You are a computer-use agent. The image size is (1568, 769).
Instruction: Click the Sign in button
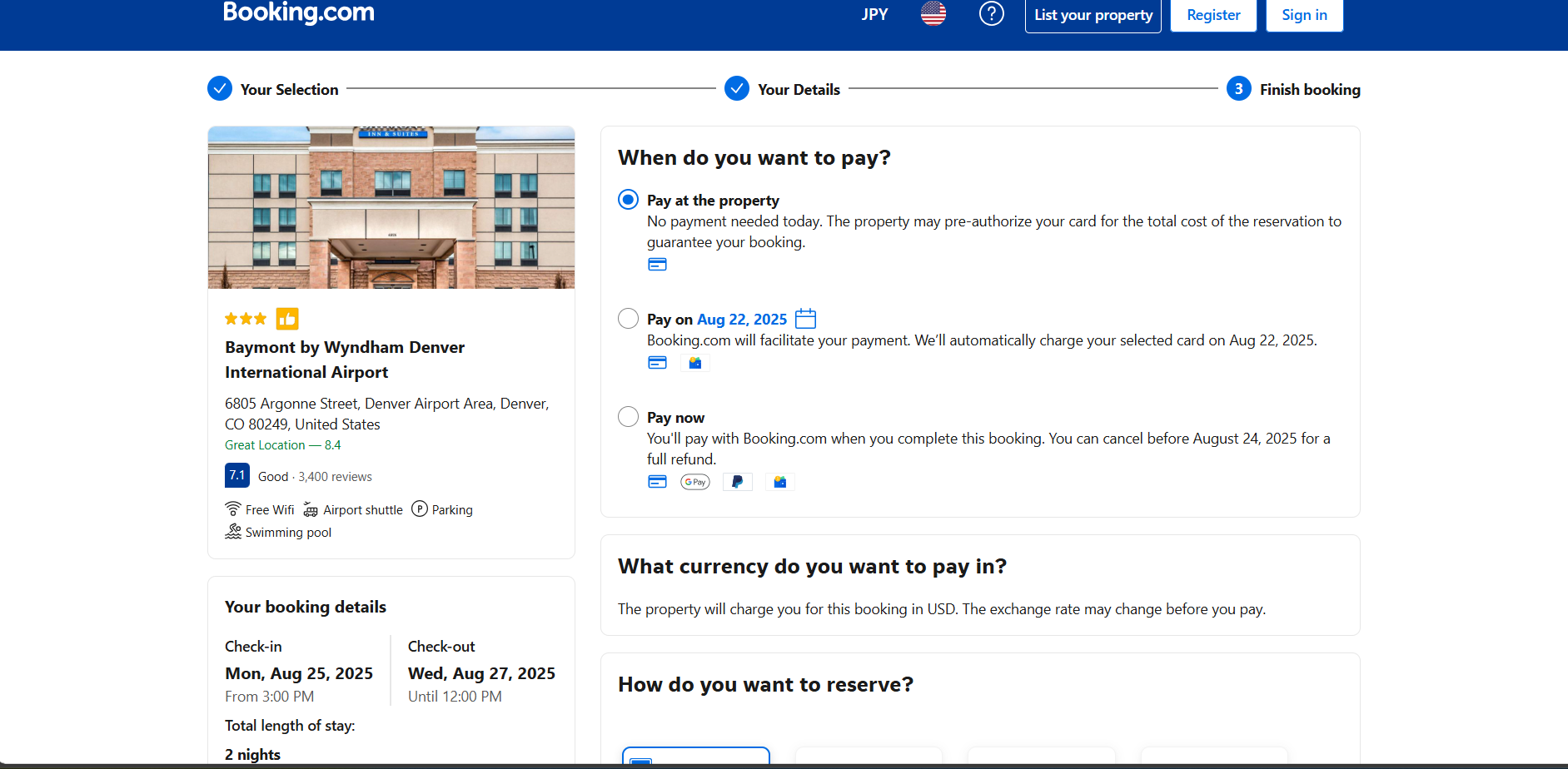1304,15
